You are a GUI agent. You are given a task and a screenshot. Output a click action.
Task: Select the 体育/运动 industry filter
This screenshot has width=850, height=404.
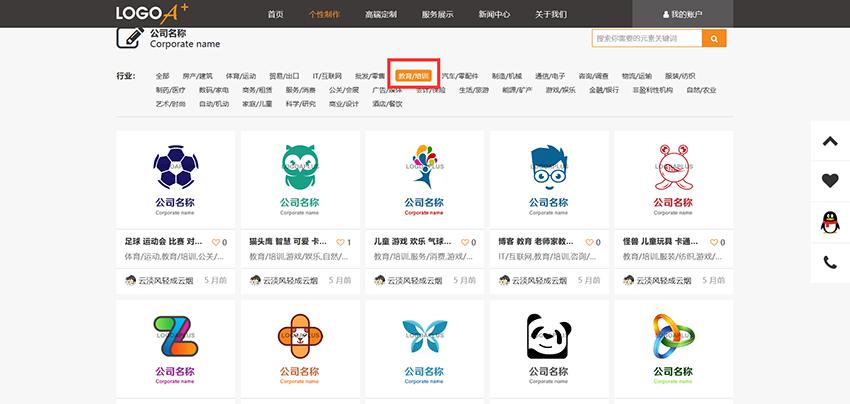coord(241,76)
